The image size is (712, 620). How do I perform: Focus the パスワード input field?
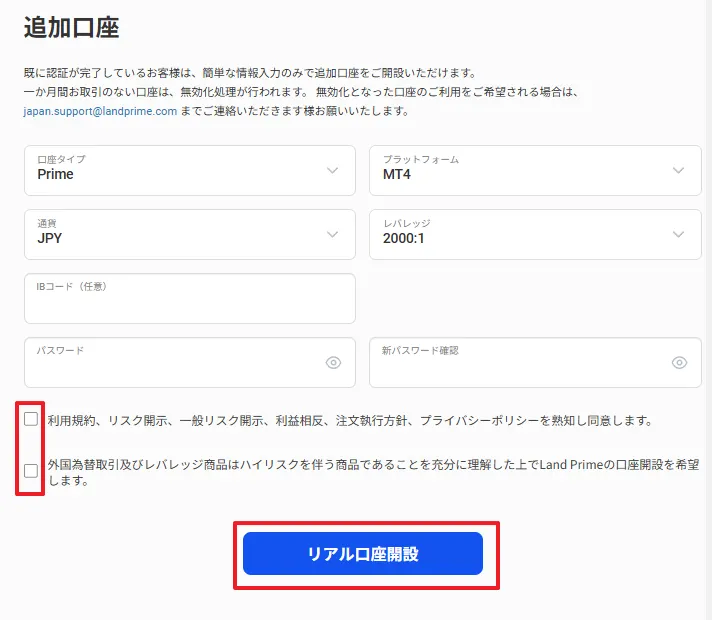(x=190, y=362)
